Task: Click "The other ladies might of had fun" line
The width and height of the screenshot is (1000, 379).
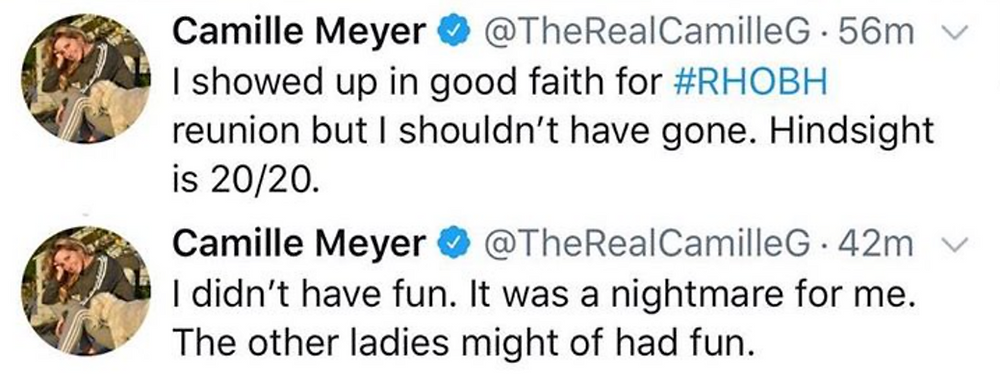Action: 464,345
